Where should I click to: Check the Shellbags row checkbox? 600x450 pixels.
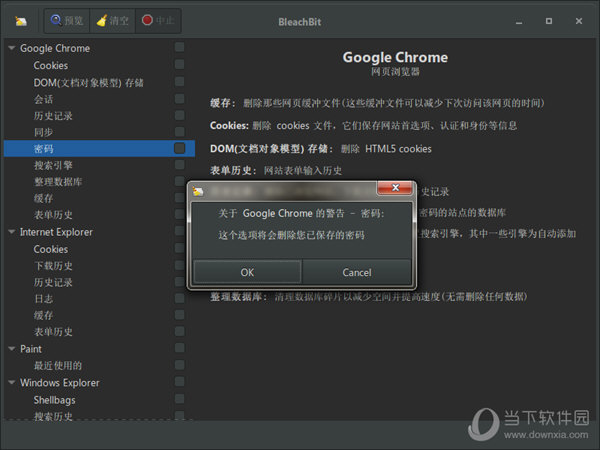[179, 398]
